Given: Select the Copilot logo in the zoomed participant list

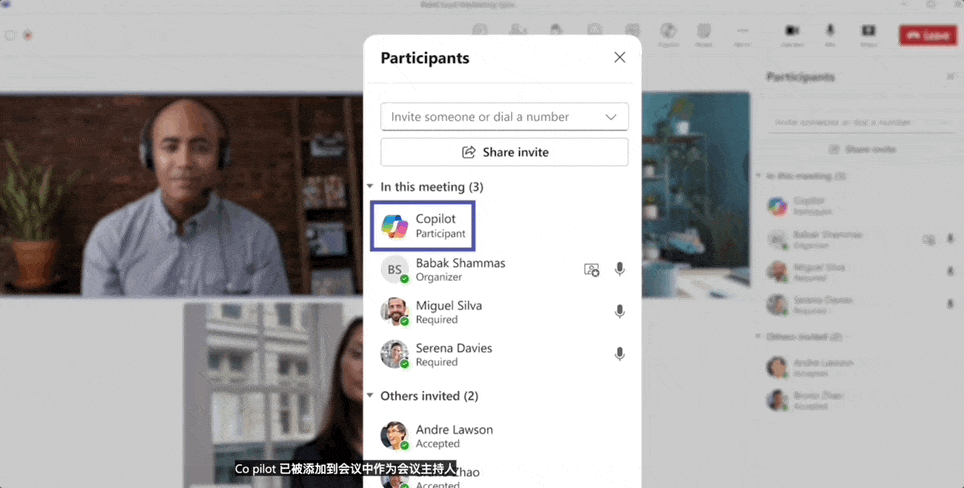Looking at the screenshot, I should tap(394, 226).
